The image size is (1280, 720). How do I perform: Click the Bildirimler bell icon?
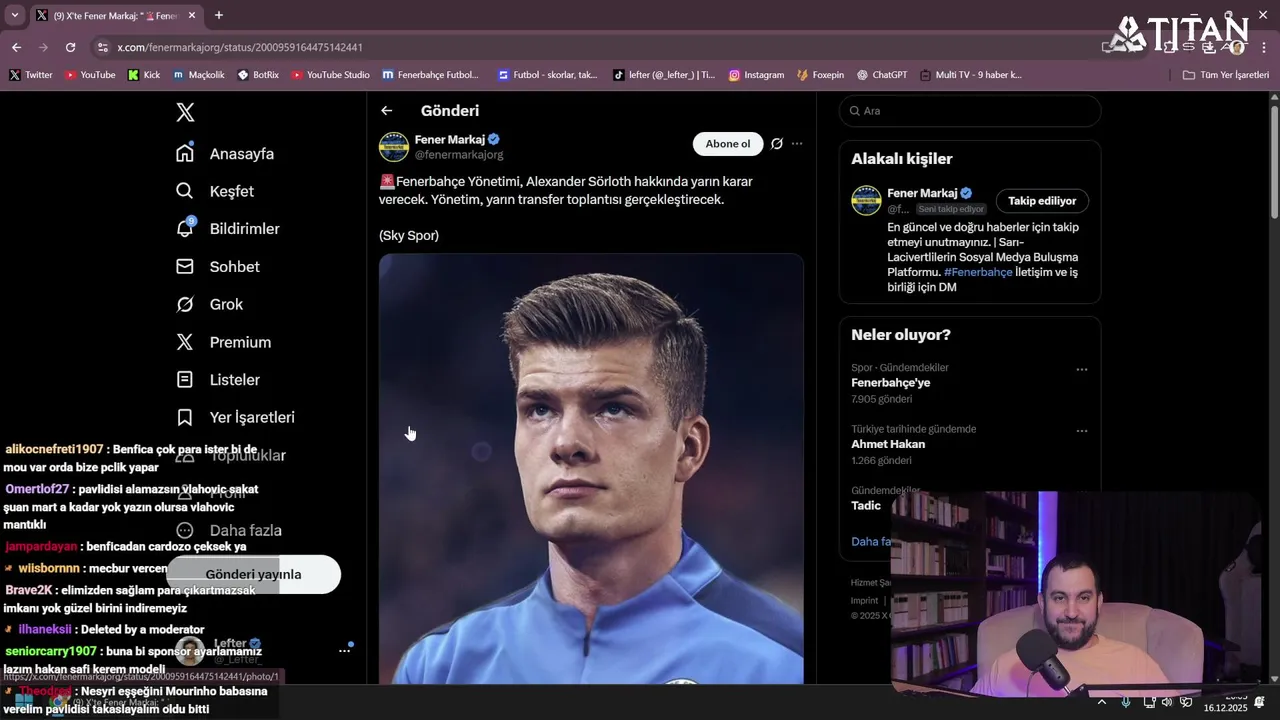tap(185, 229)
